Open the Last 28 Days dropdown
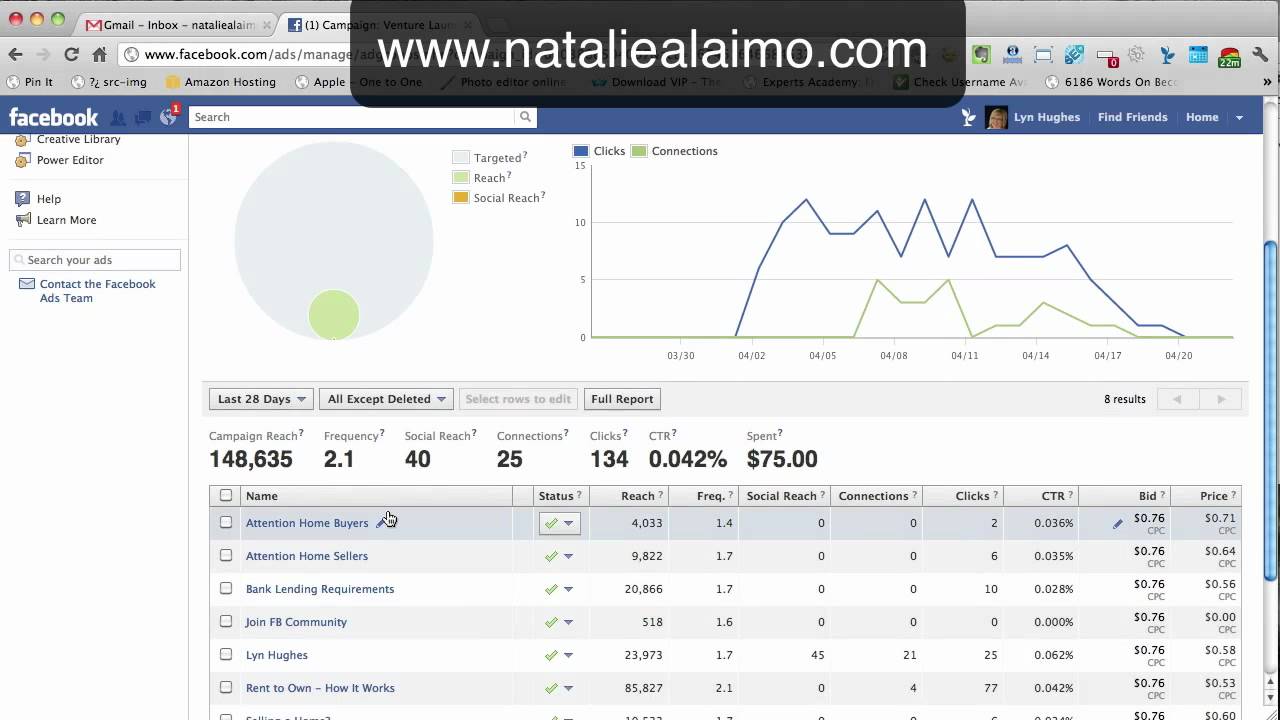Screen dimensions: 1280x720 pos(261,399)
